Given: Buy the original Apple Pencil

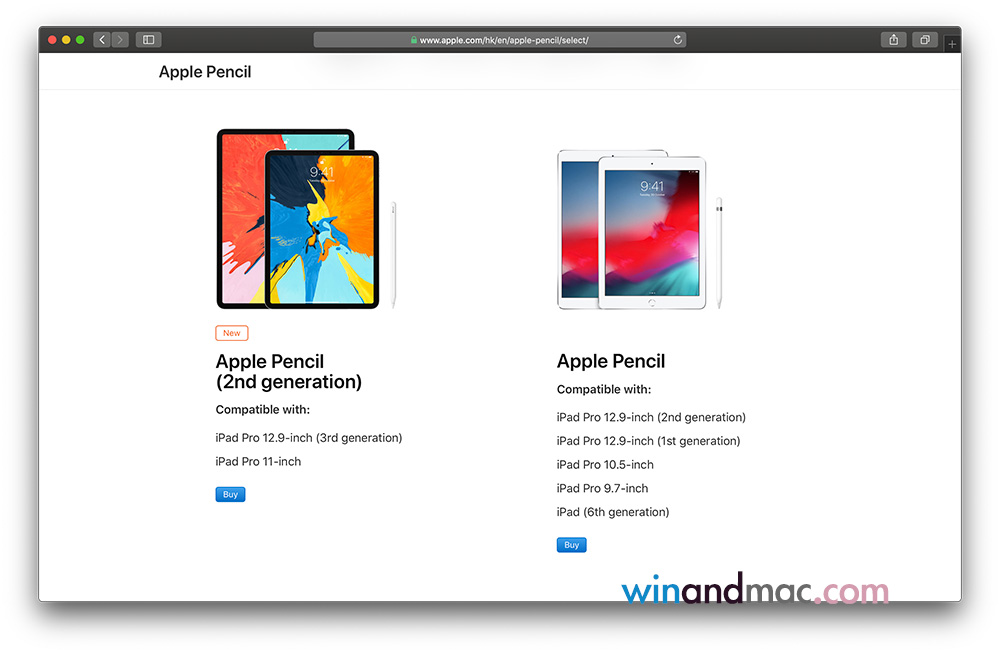Looking at the screenshot, I should [571, 545].
